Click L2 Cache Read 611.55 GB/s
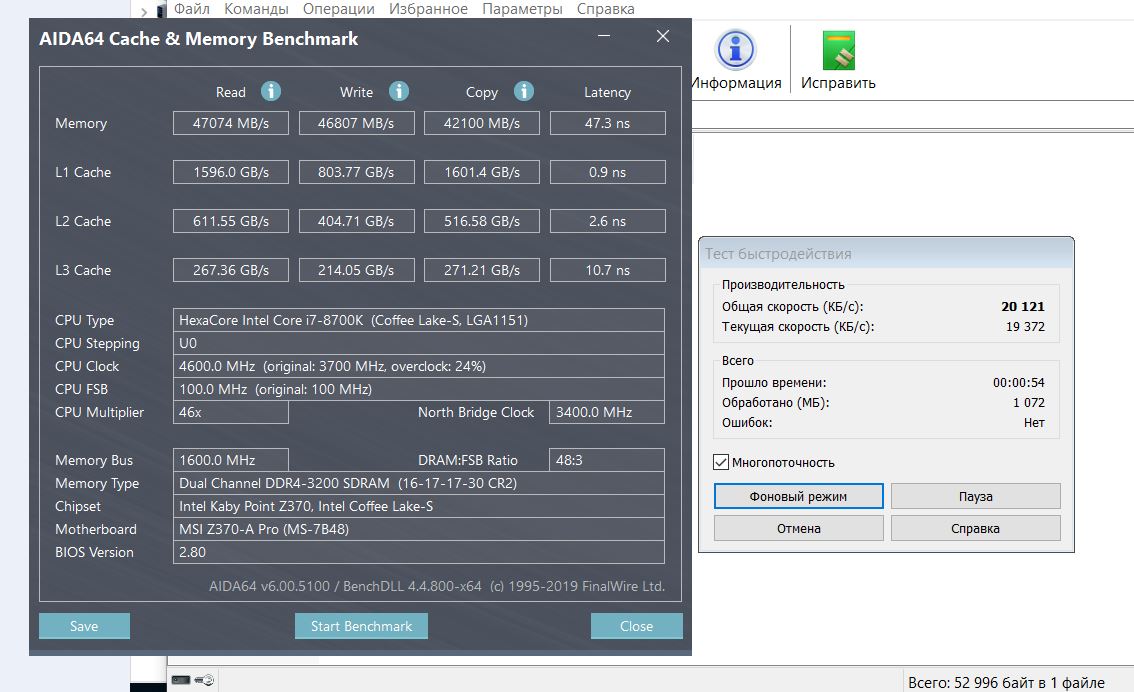 [231, 221]
